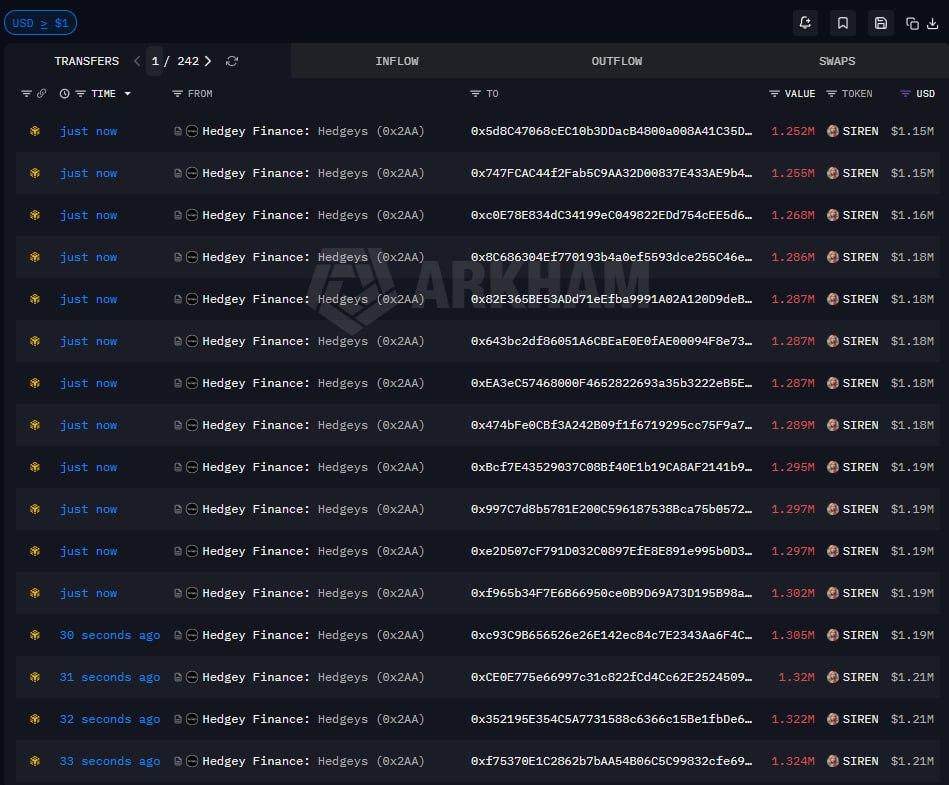The image size is (949, 785).
Task: Save the current table with the save icon
Action: (x=880, y=22)
